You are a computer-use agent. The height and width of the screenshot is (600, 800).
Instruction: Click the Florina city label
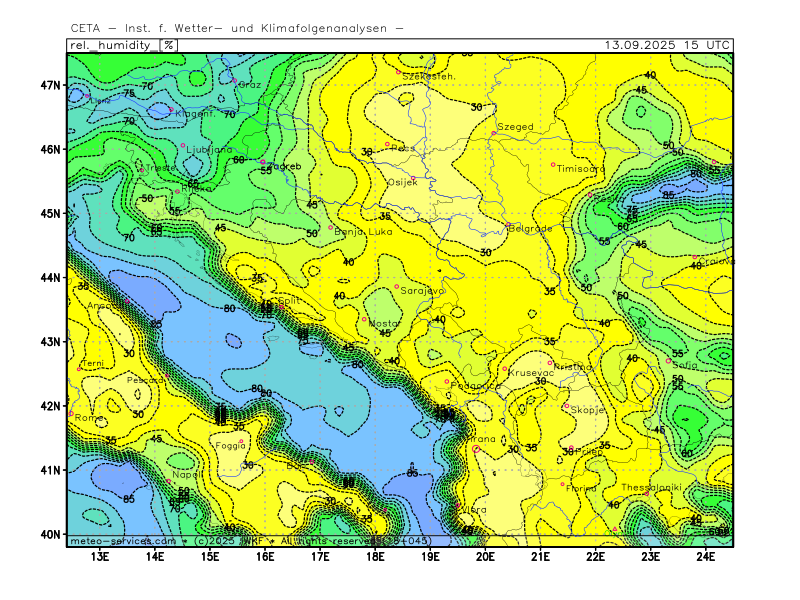[x=581, y=488]
